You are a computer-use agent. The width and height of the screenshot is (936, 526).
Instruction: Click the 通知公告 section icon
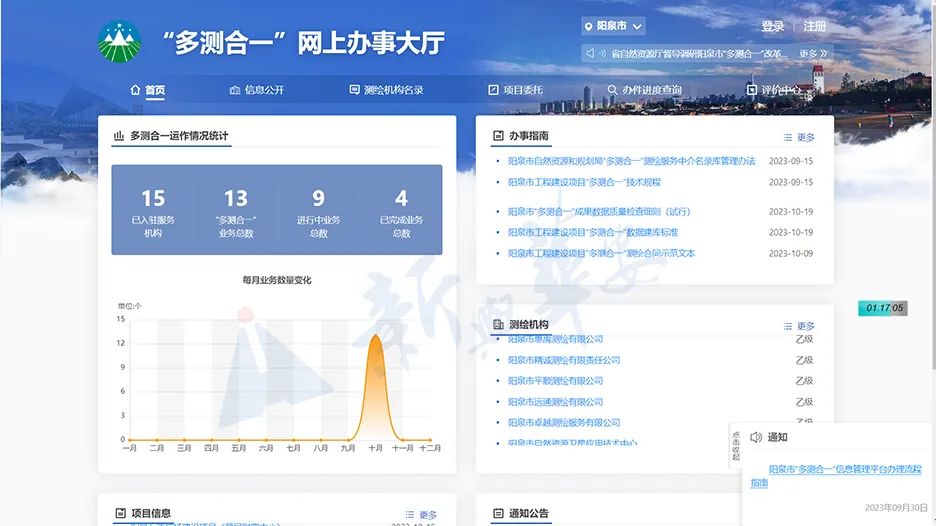[x=498, y=513]
